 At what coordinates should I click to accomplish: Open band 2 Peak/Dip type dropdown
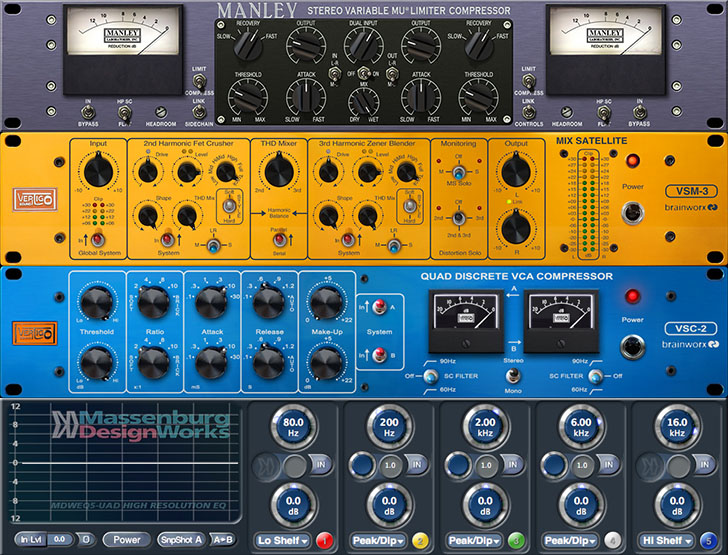[379, 541]
